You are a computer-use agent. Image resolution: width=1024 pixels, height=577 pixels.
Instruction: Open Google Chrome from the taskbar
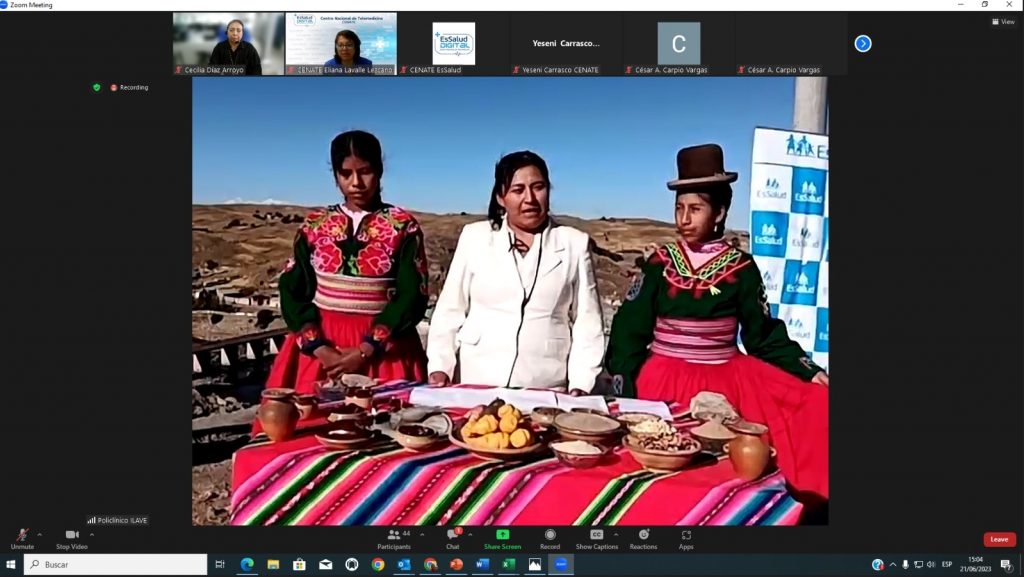(x=377, y=565)
